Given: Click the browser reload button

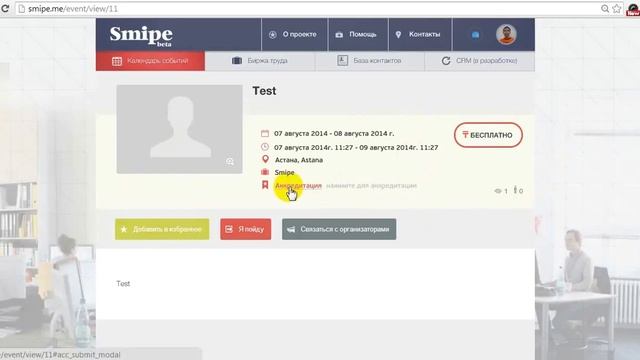Looking at the screenshot, I should click(5, 9).
